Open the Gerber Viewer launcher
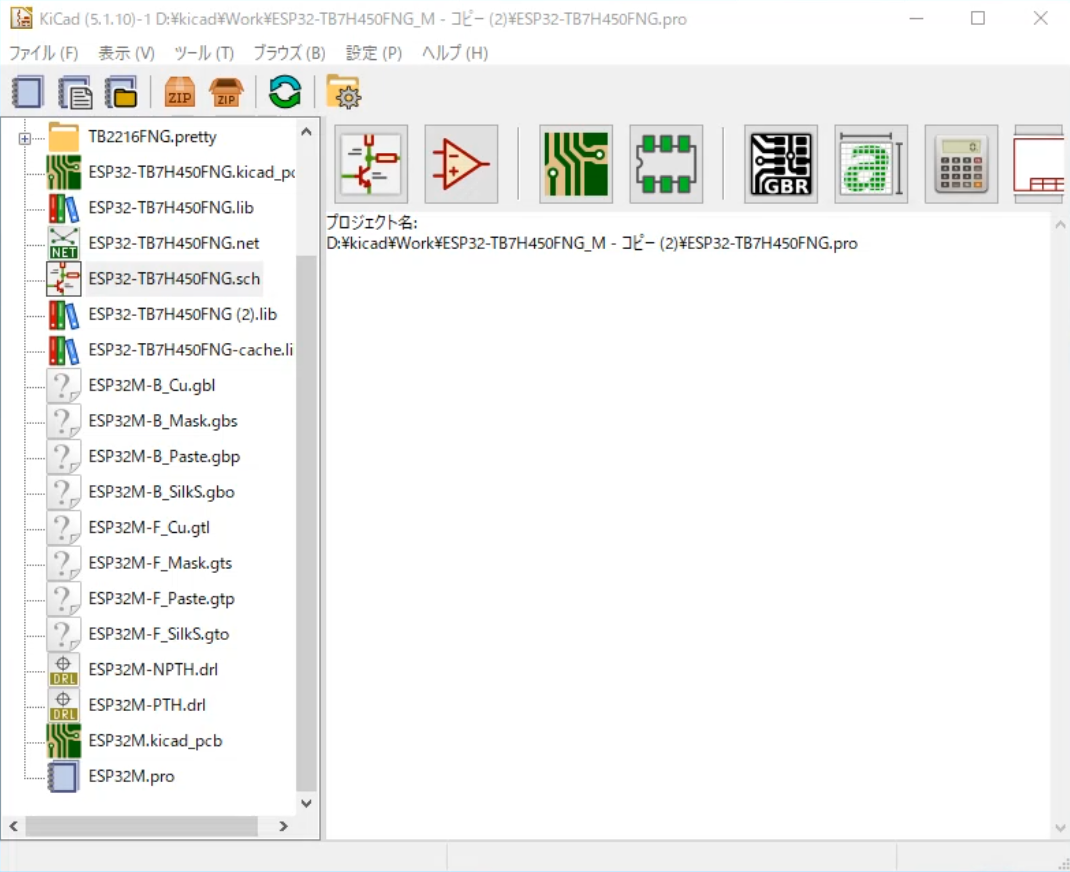The width and height of the screenshot is (1070, 872). point(781,164)
